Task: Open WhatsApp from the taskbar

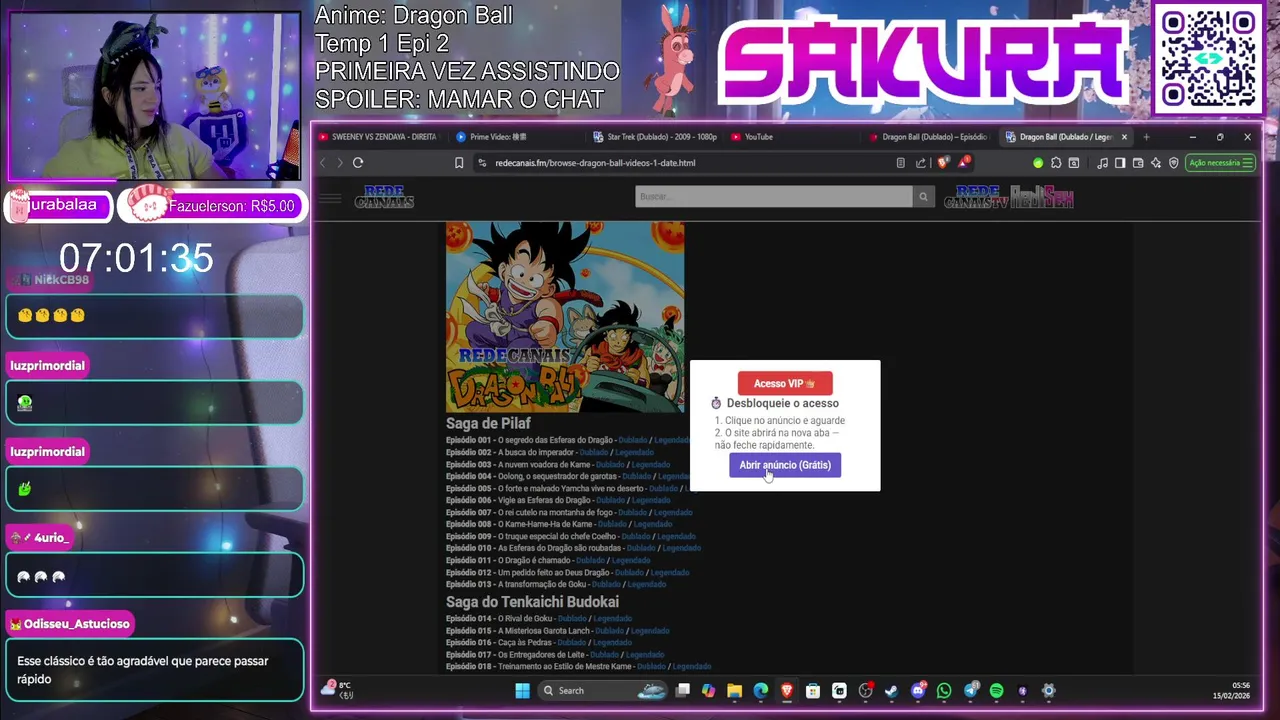Action: pyautogui.click(x=944, y=691)
